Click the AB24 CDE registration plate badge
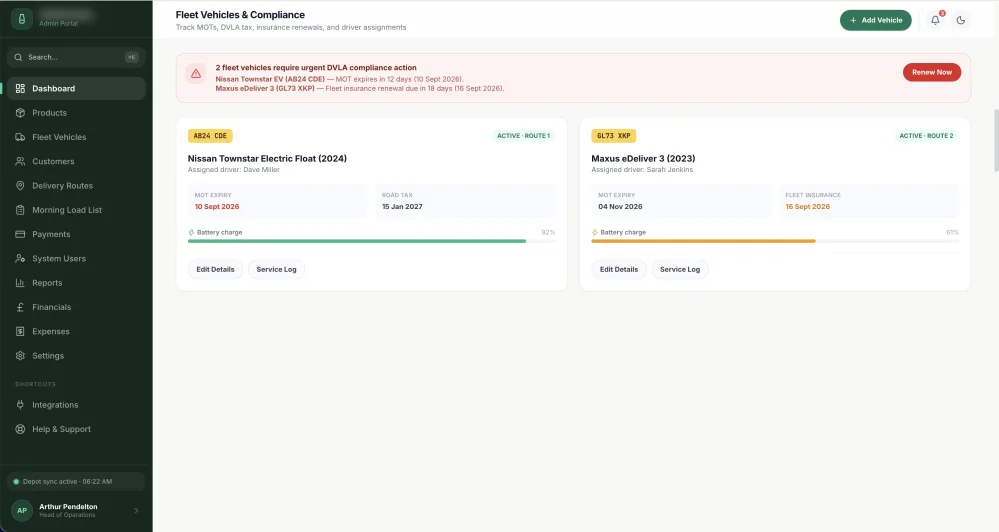The height and width of the screenshot is (532, 999). 210,136
